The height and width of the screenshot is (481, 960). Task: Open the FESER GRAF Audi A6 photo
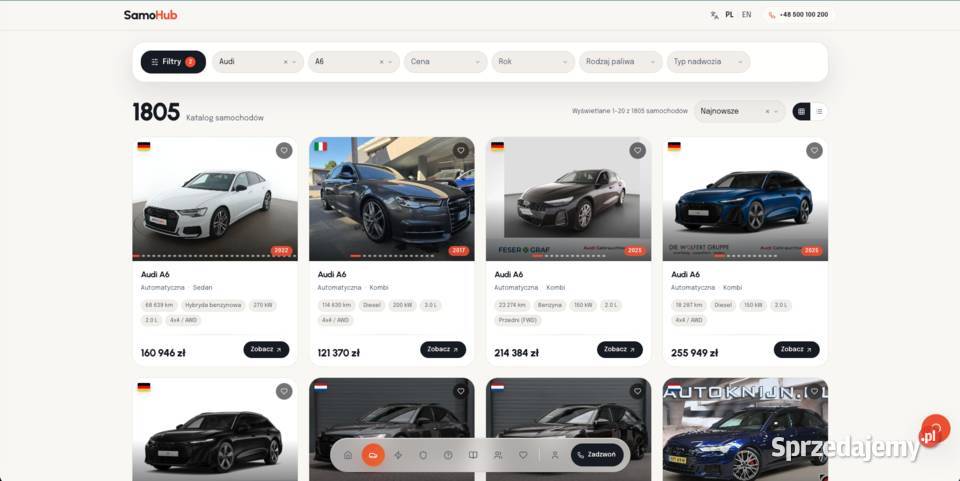point(569,199)
